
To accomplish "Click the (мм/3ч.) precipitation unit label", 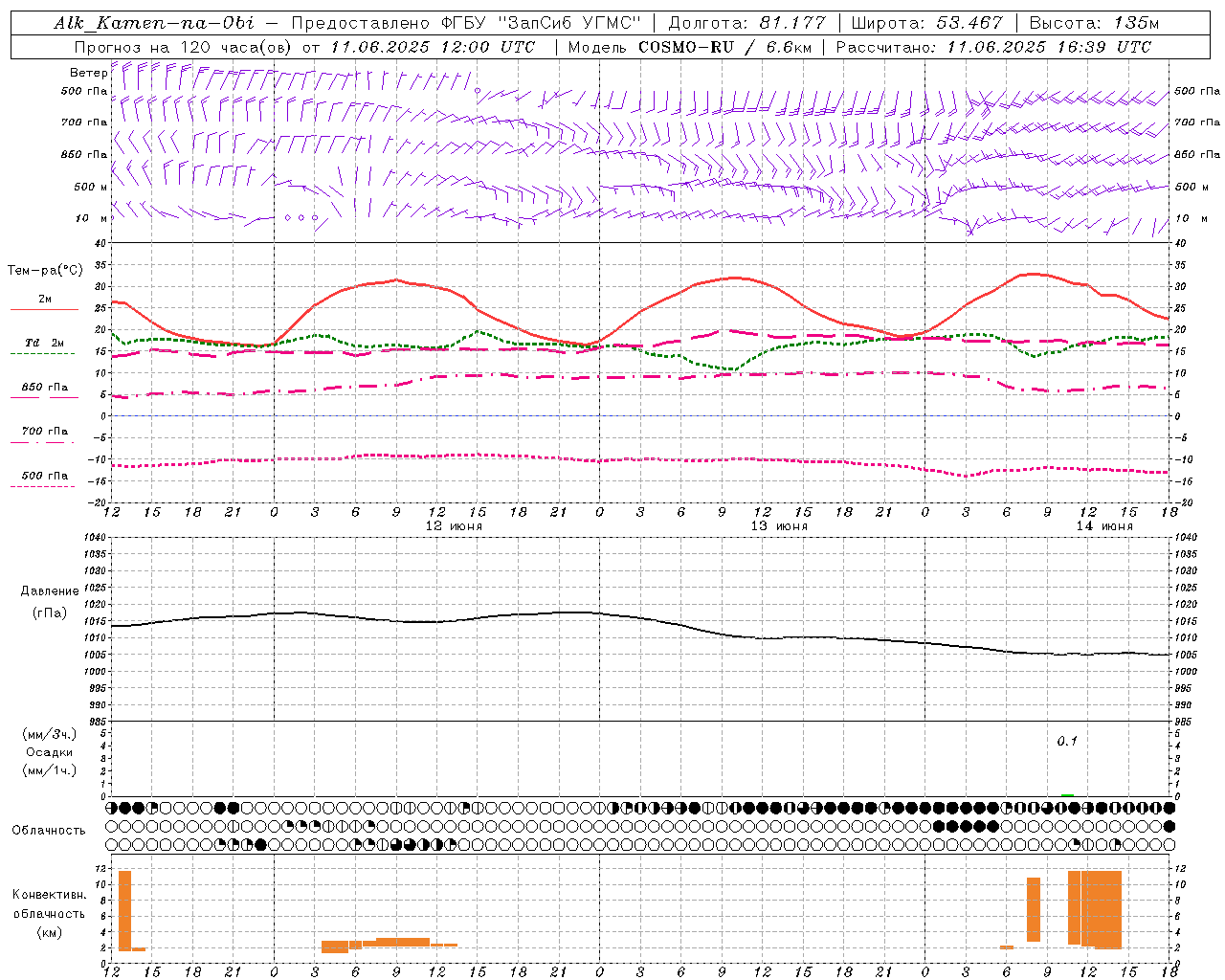I will coord(50,734).
